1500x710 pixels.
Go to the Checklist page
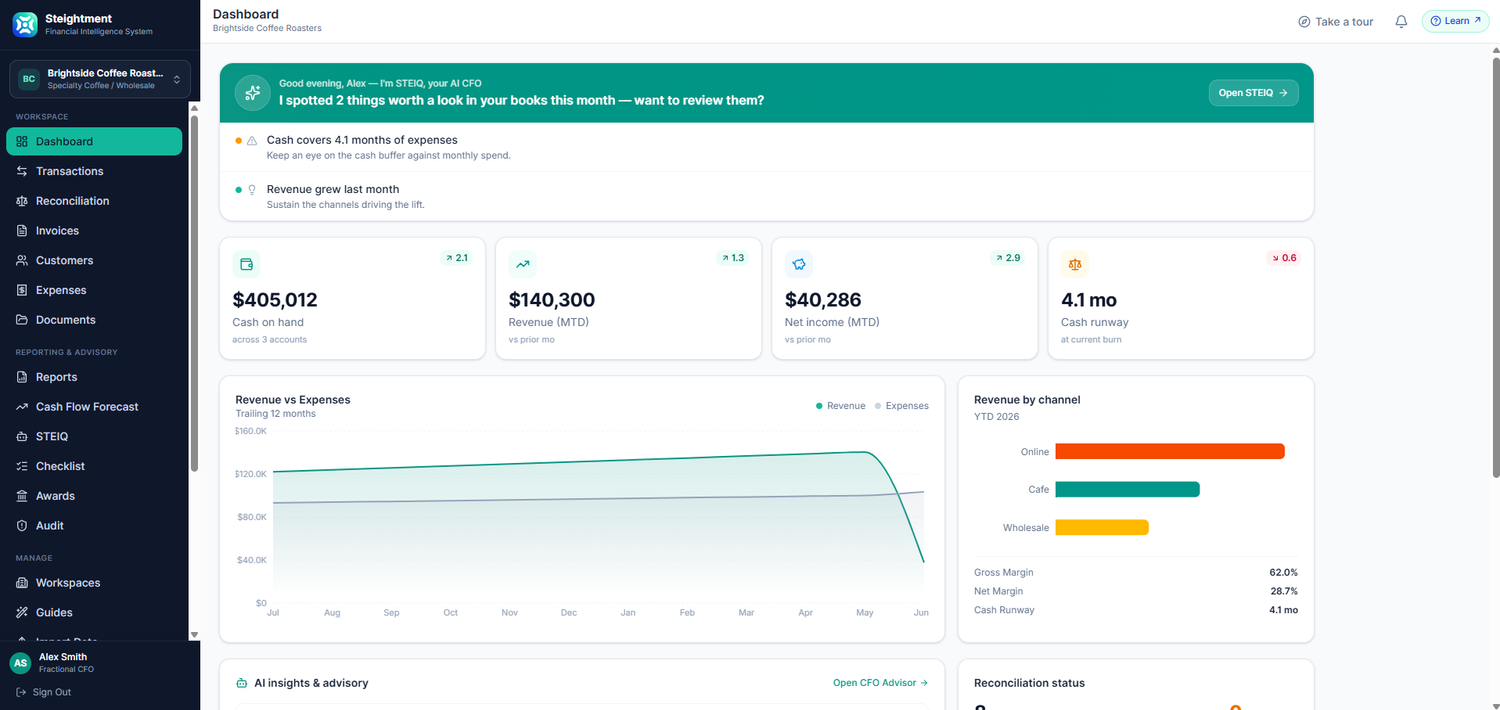tap(94, 466)
